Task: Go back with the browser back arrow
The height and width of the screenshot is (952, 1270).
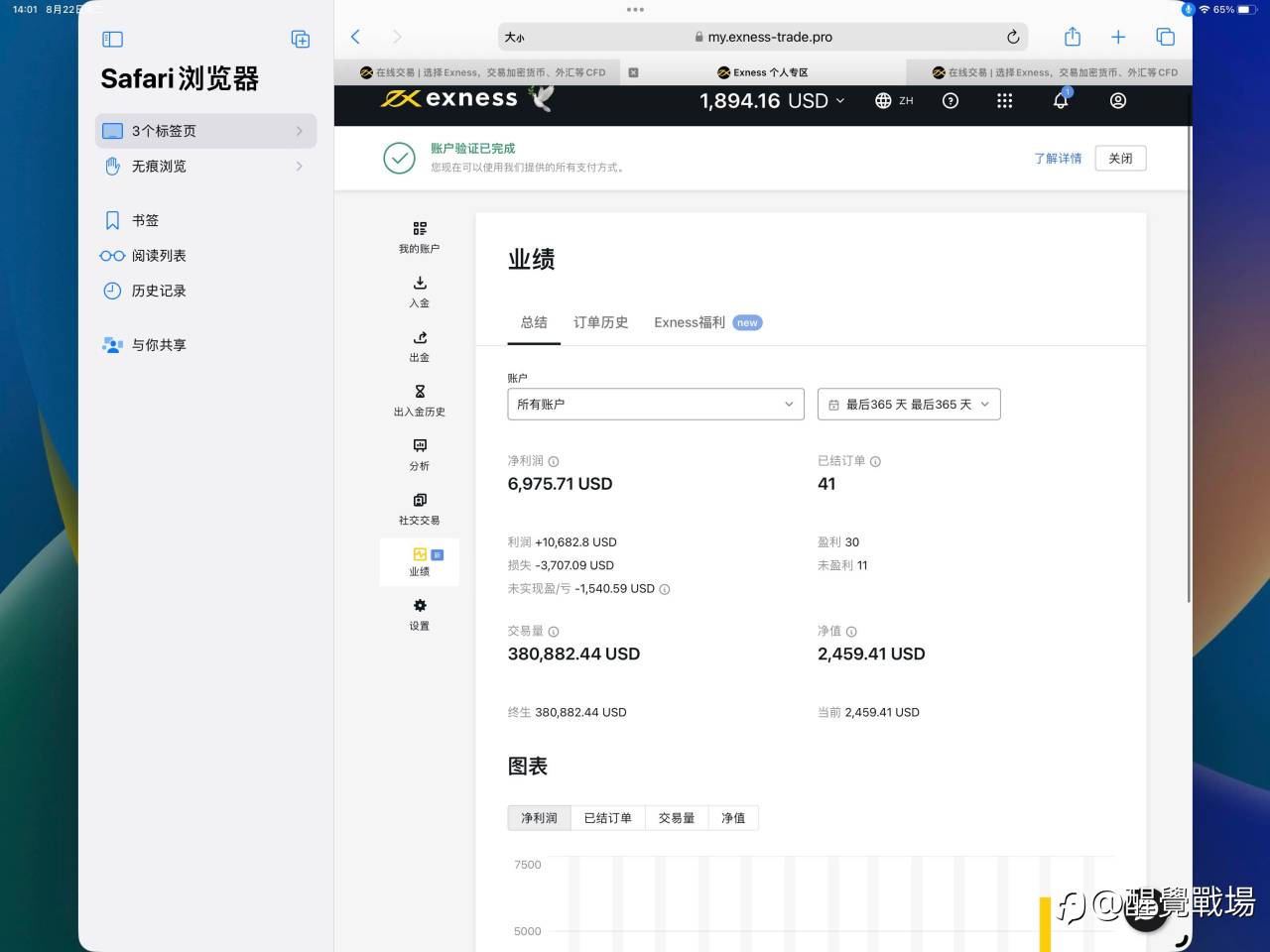Action: coord(355,37)
